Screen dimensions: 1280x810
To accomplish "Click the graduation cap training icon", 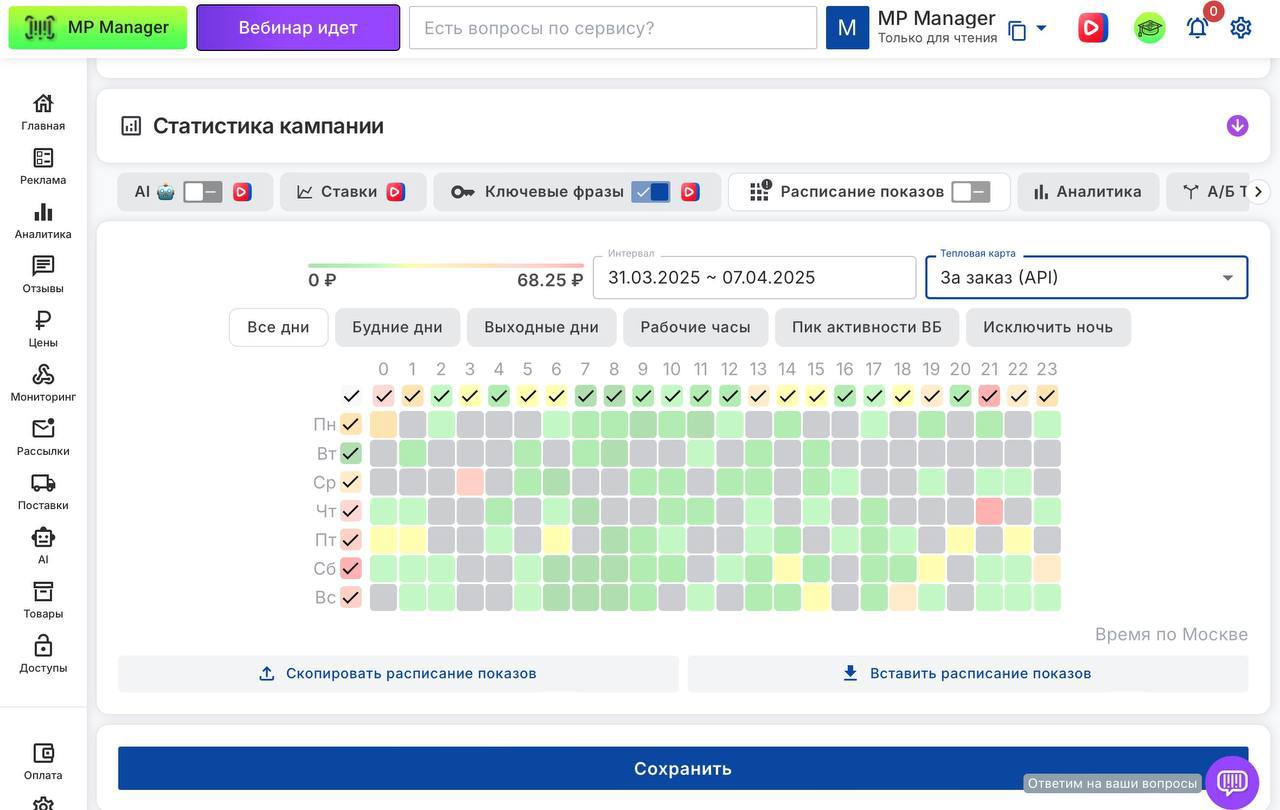I will (x=1149, y=28).
